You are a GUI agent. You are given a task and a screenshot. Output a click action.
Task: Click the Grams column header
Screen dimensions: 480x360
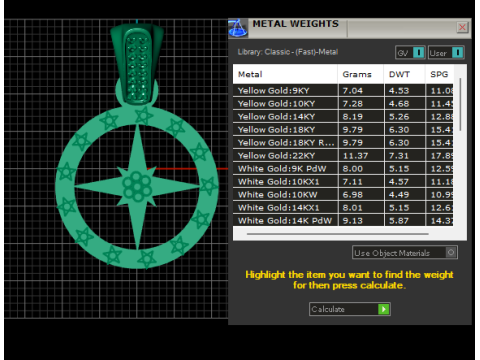click(x=361, y=74)
